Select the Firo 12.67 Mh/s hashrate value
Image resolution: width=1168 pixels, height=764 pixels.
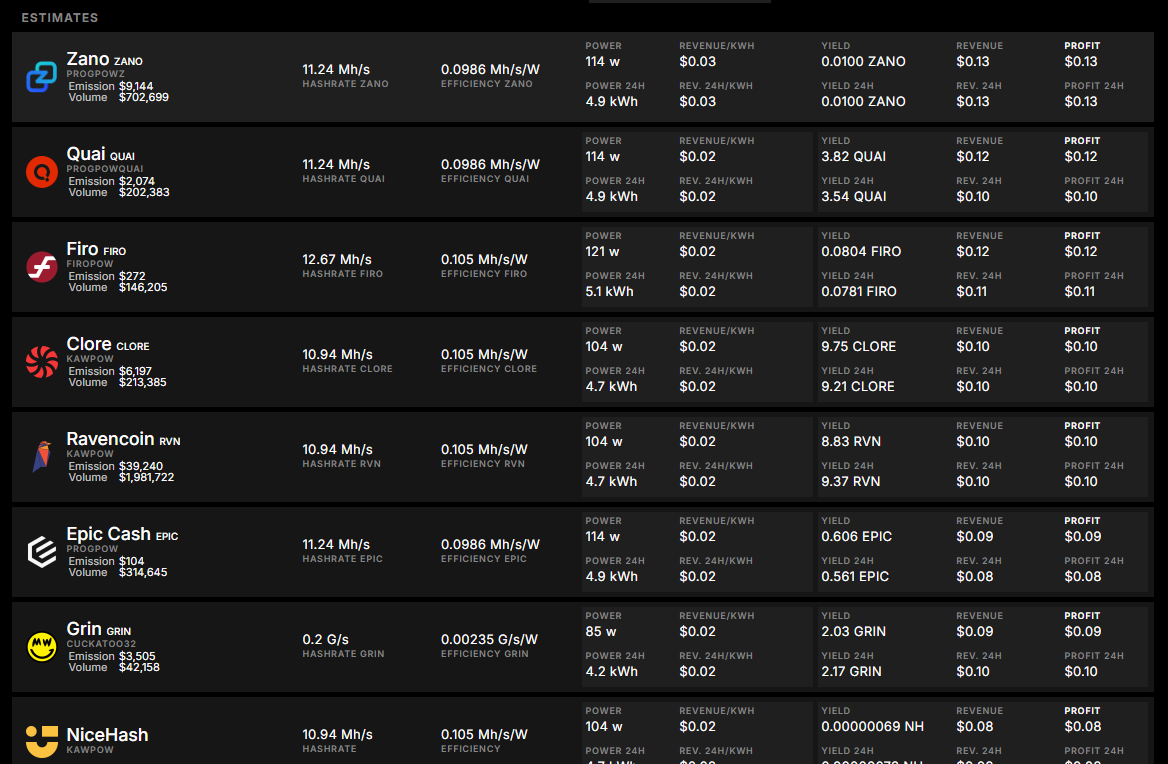pos(336,259)
